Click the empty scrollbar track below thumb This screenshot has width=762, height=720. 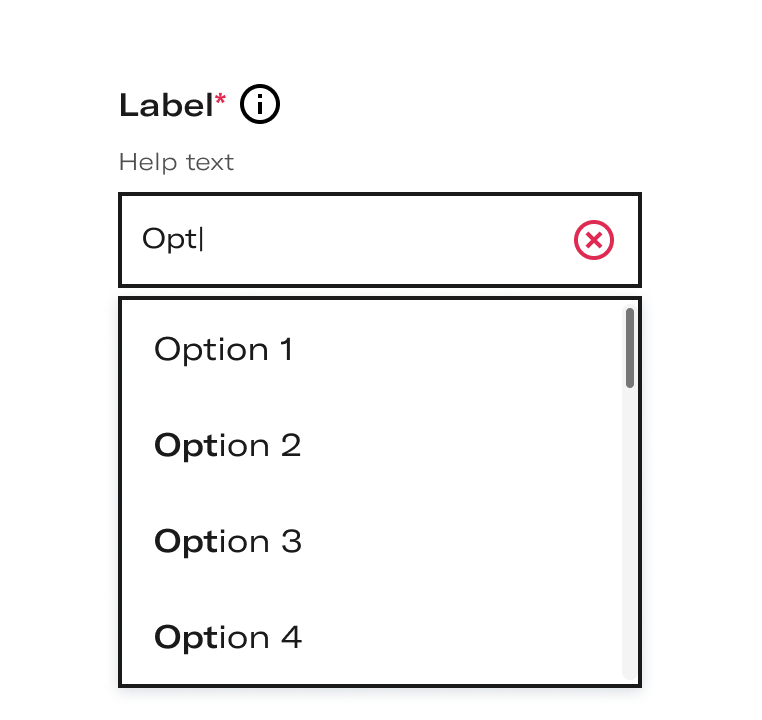coord(630,534)
